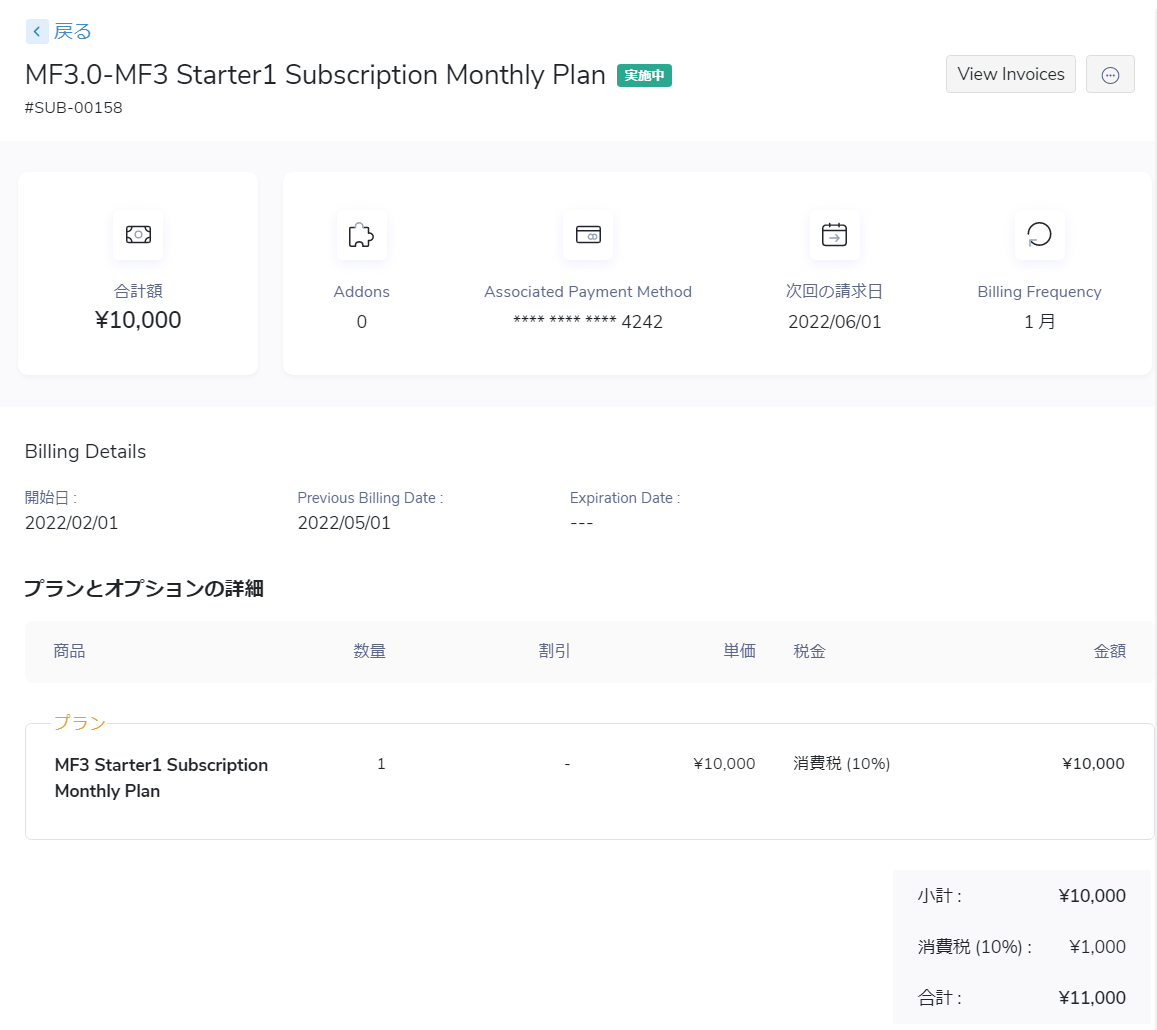Click the 割引 column header
Screen dimensions: 1157x1030
coord(554,651)
